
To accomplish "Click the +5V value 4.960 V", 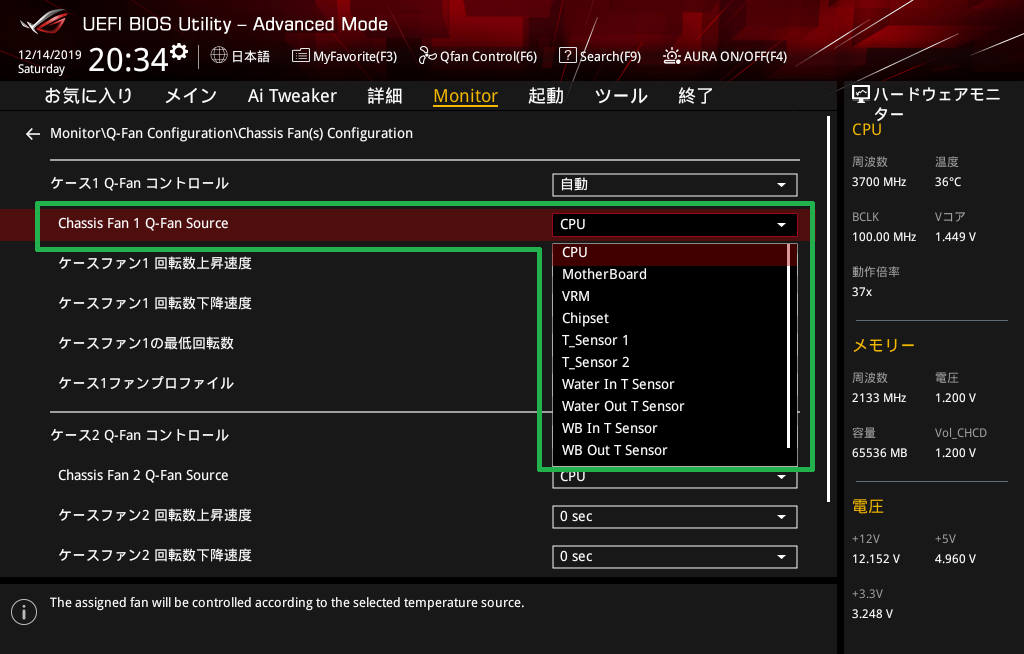I will (x=955, y=559).
